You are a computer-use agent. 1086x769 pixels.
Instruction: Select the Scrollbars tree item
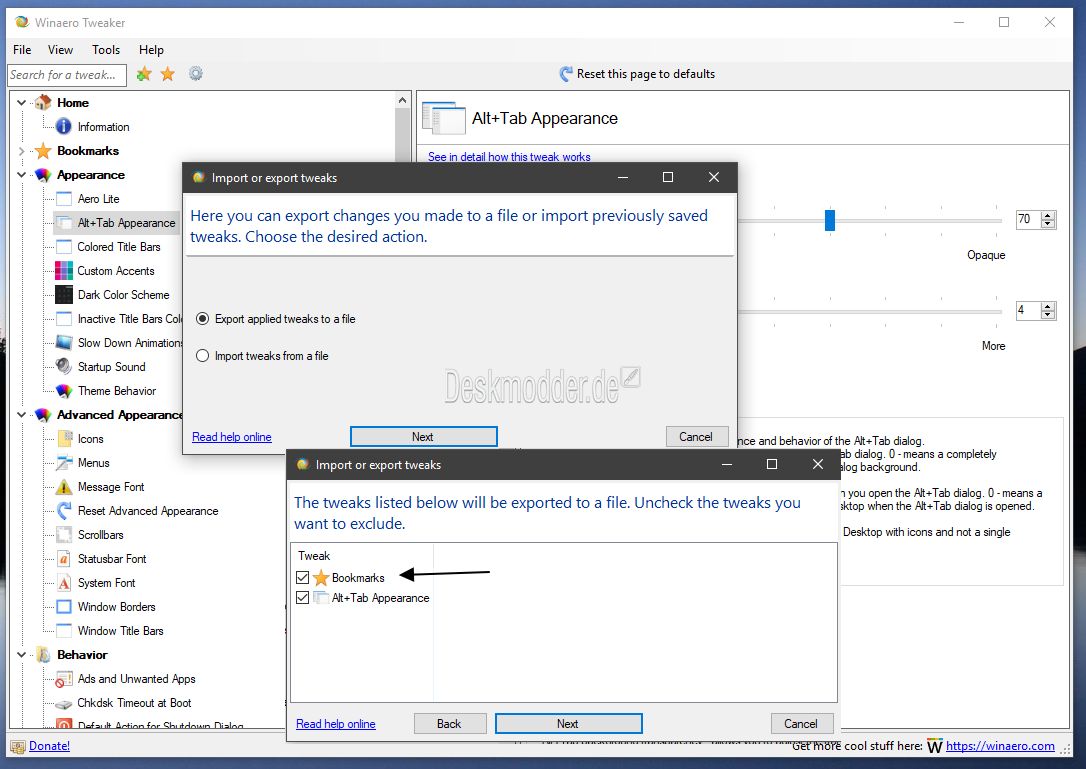(100, 535)
